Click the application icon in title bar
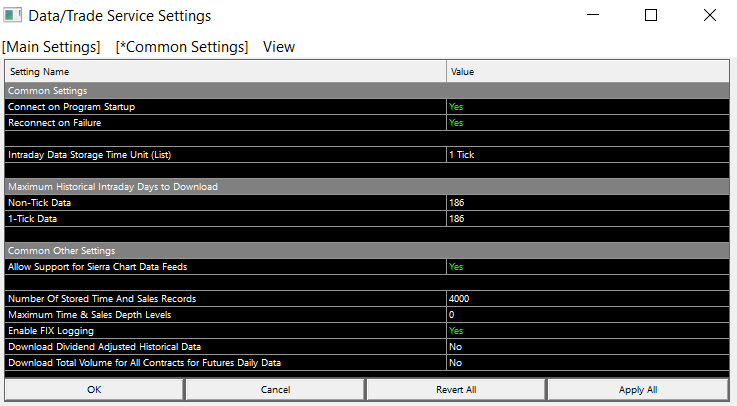 (x=14, y=16)
